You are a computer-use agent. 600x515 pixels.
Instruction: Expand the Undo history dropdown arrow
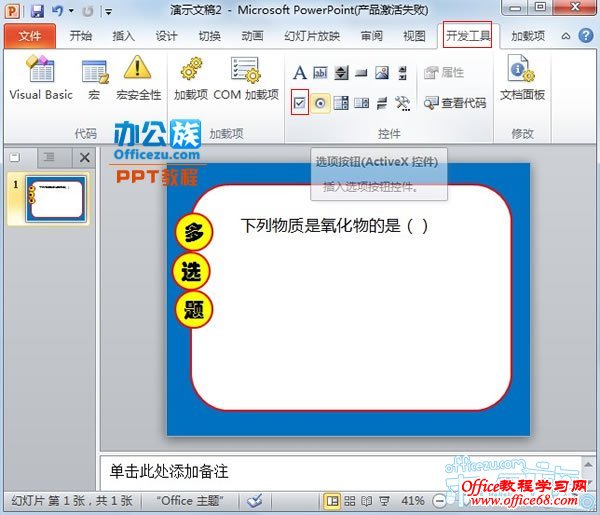pyautogui.click(x=71, y=11)
